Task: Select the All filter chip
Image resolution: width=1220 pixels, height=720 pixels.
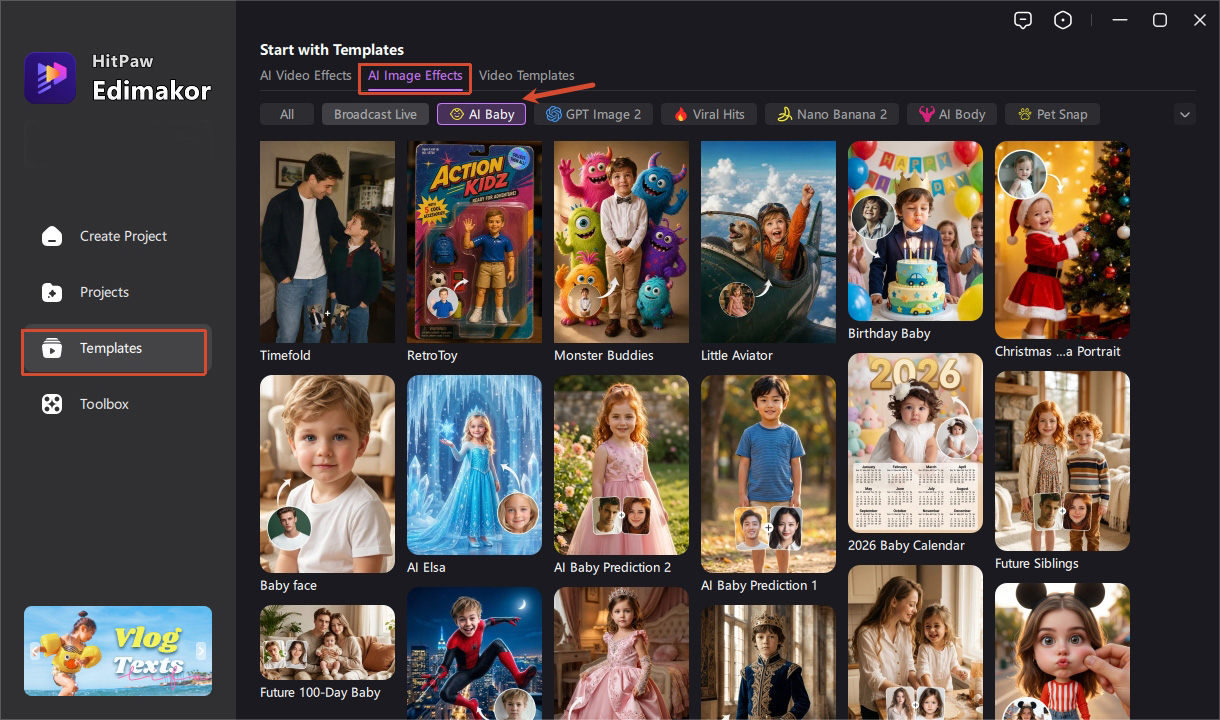Action: [287, 115]
